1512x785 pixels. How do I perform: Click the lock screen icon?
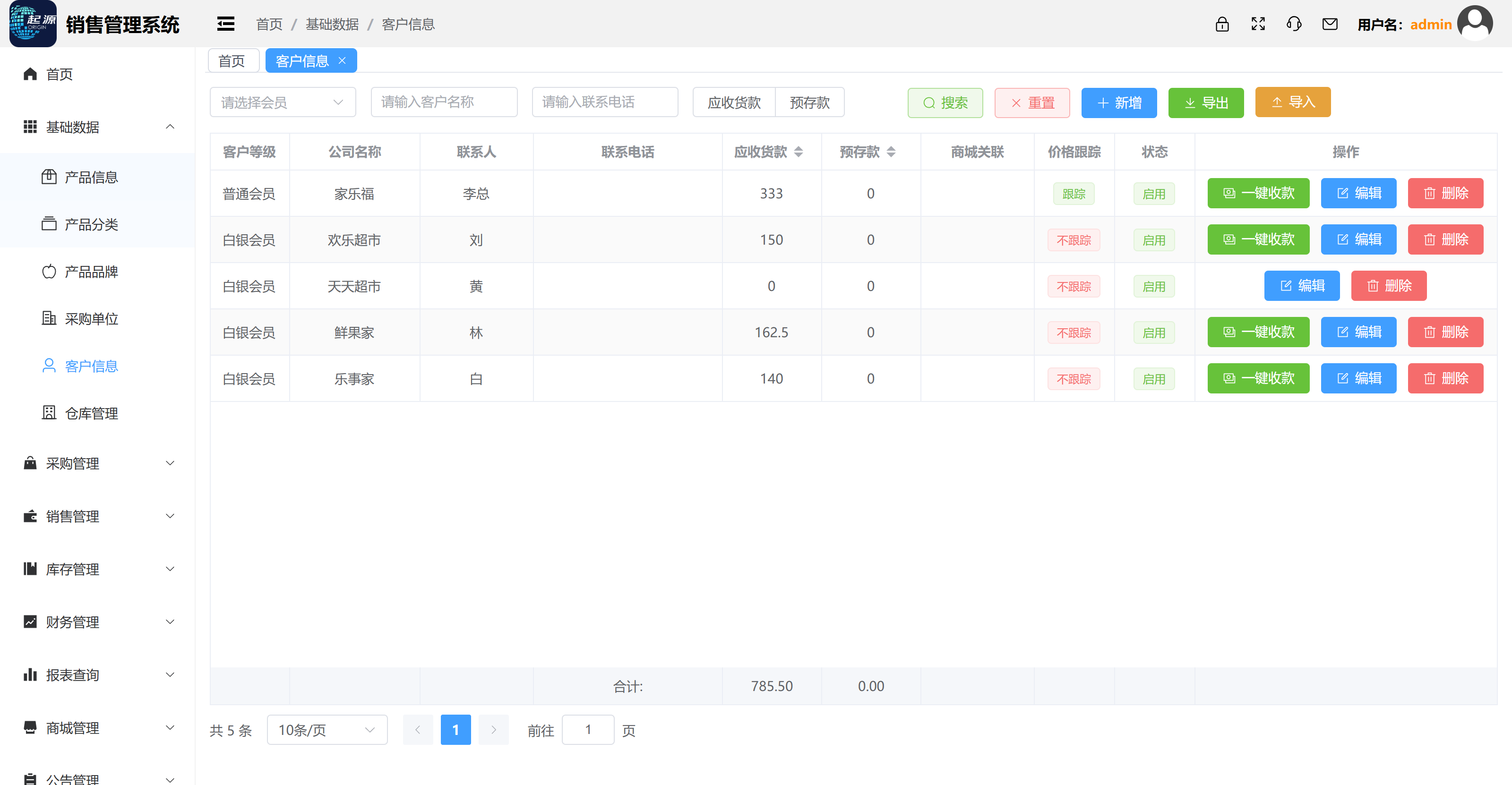[x=1222, y=24]
